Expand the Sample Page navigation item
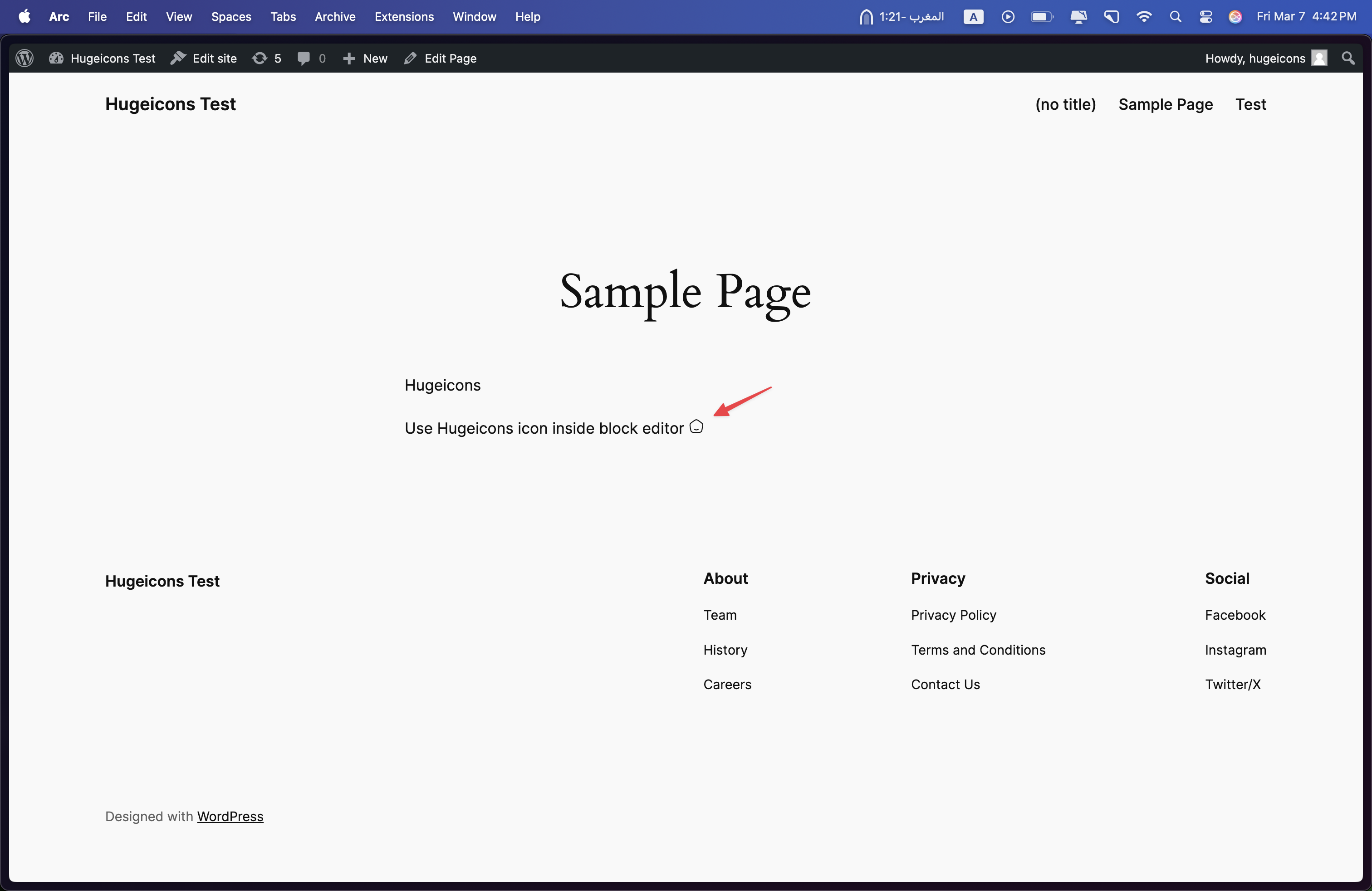Image resolution: width=1372 pixels, height=891 pixels. tap(1165, 104)
